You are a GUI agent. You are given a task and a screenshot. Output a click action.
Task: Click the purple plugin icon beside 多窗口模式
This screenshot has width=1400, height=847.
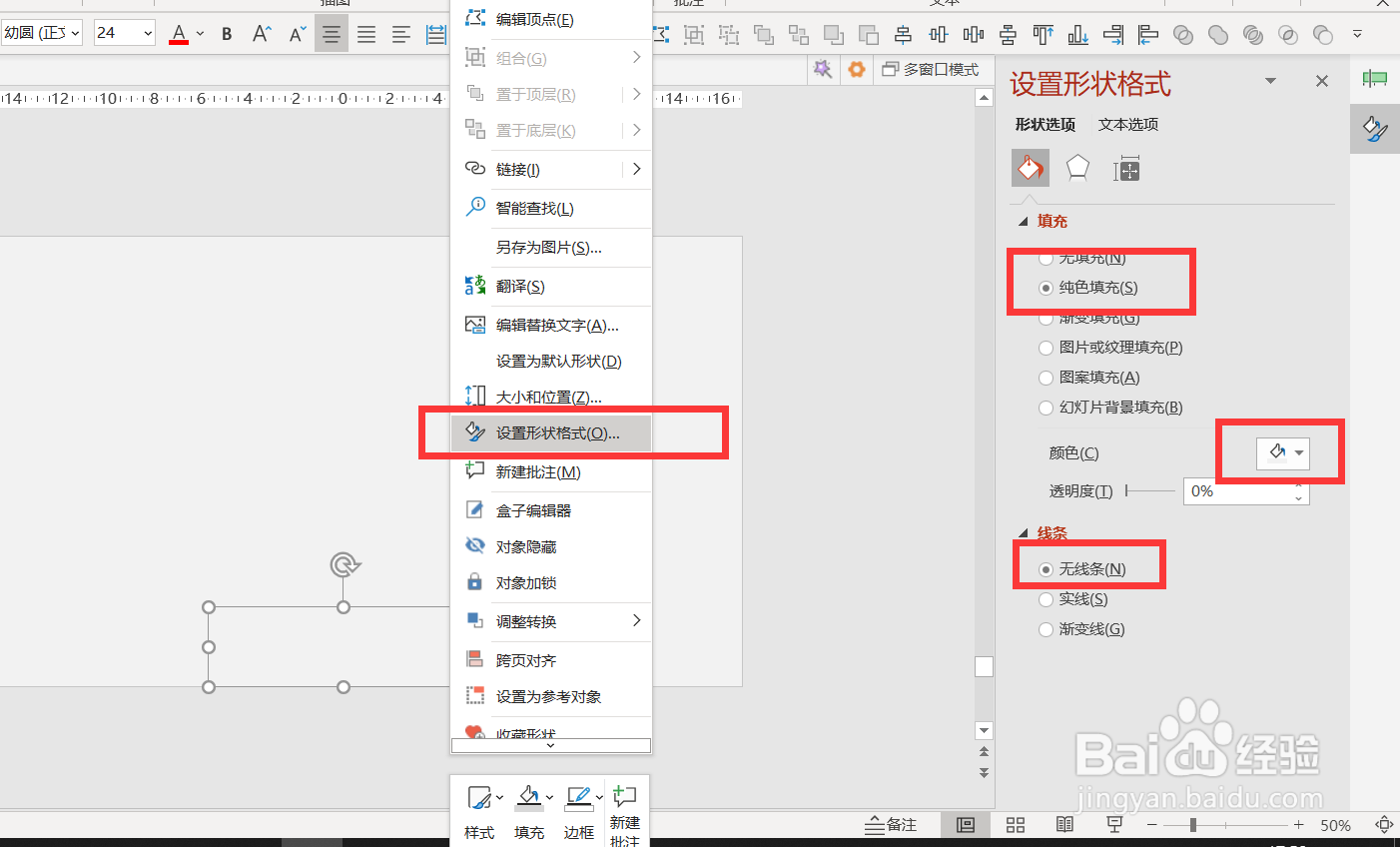pyautogui.click(x=822, y=69)
